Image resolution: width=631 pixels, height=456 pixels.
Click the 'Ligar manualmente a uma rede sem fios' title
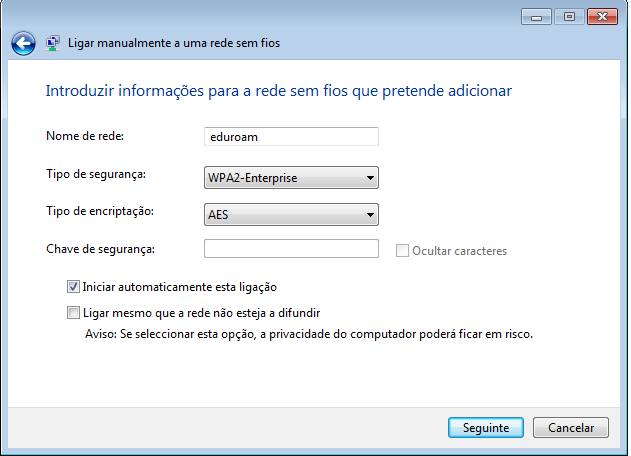(174, 43)
